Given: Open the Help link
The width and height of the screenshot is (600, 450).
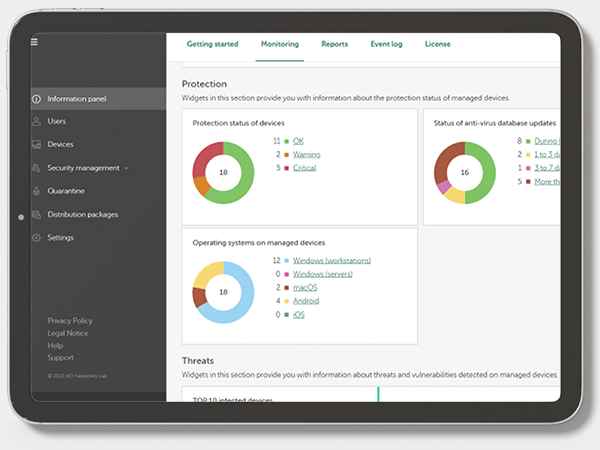Looking at the screenshot, I should (x=55, y=346).
